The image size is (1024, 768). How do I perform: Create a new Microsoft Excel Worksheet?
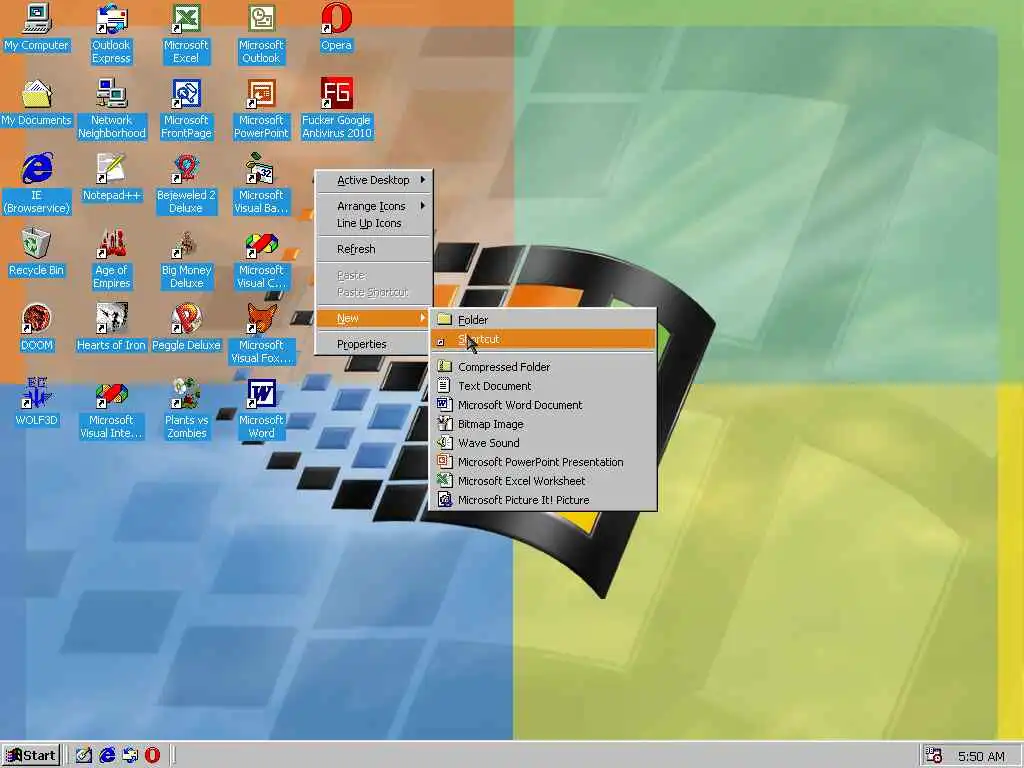tap(543, 481)
